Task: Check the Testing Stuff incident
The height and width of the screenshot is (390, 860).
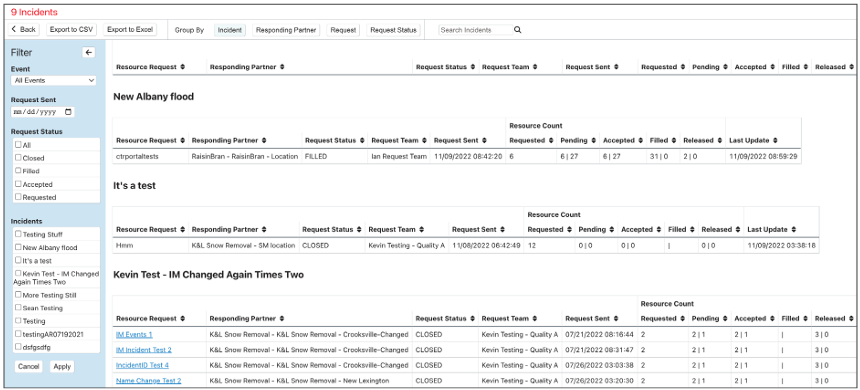Action: click(x=18, y=234)
